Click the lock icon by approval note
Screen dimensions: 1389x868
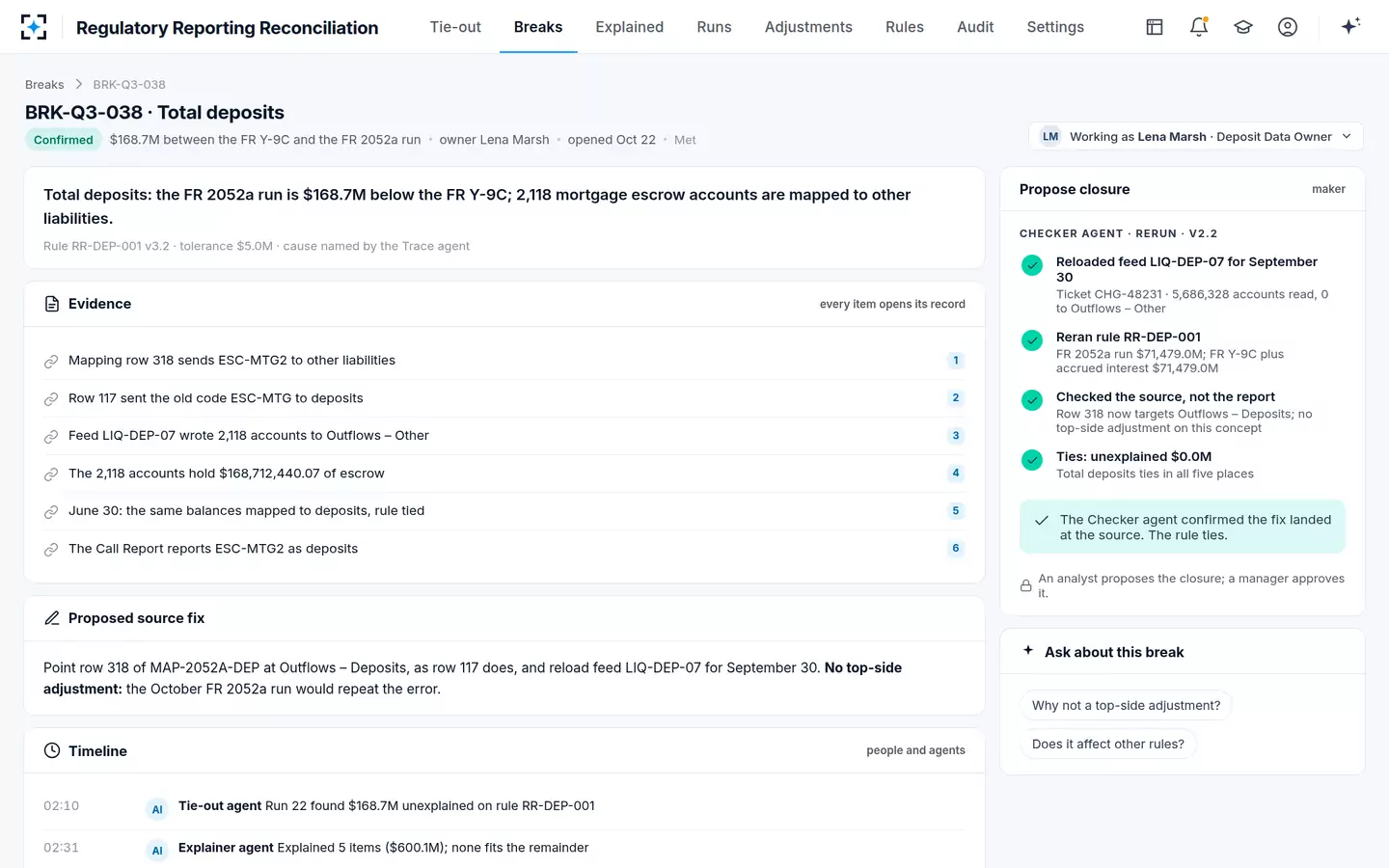1026,585
